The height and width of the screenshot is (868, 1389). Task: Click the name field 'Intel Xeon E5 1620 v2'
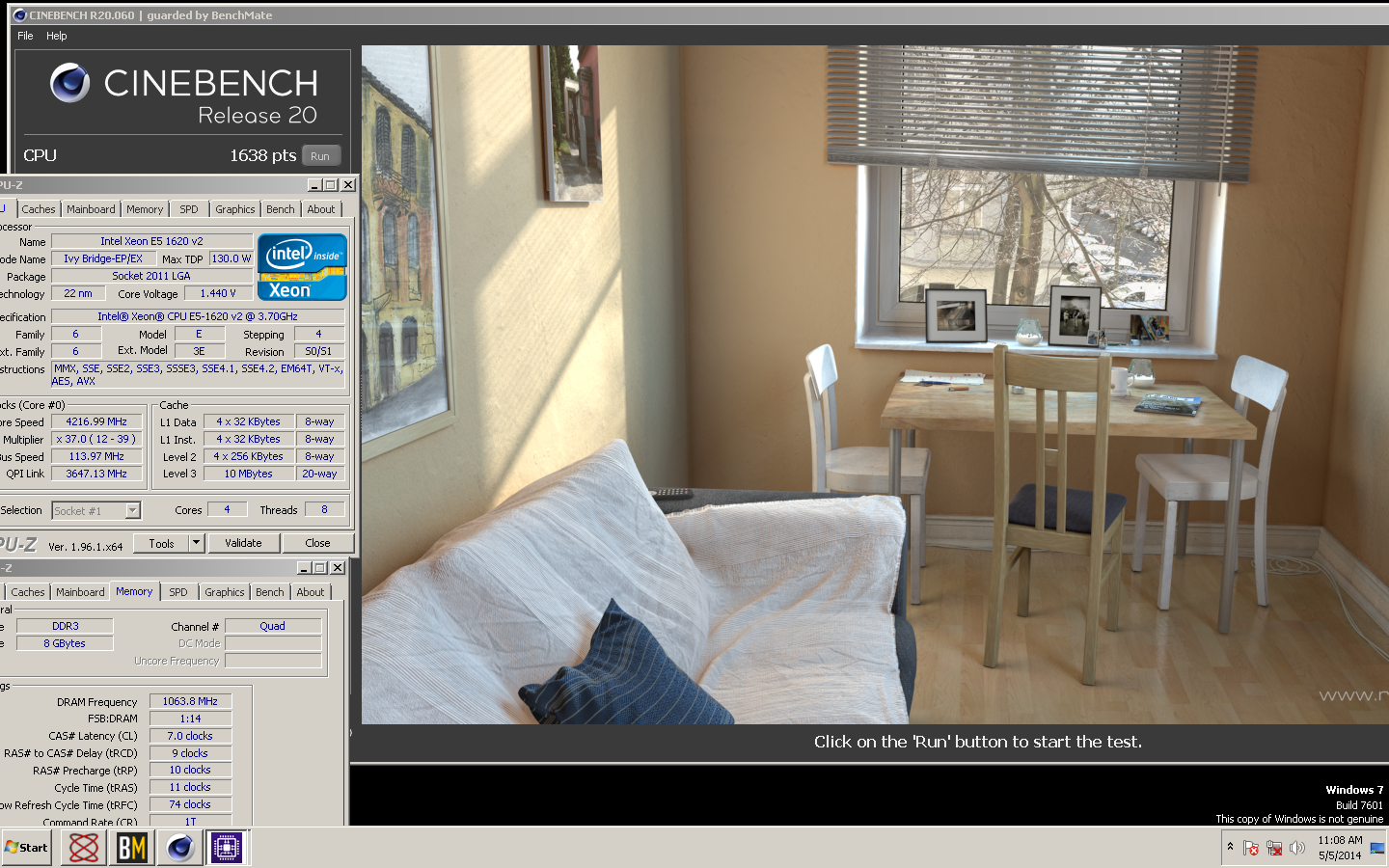(151, 241)
